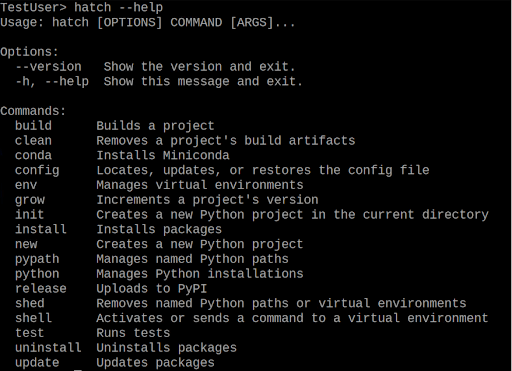
Task: Click the 'clean' command name
Action: pyautogui.click(x=33, y=140)
